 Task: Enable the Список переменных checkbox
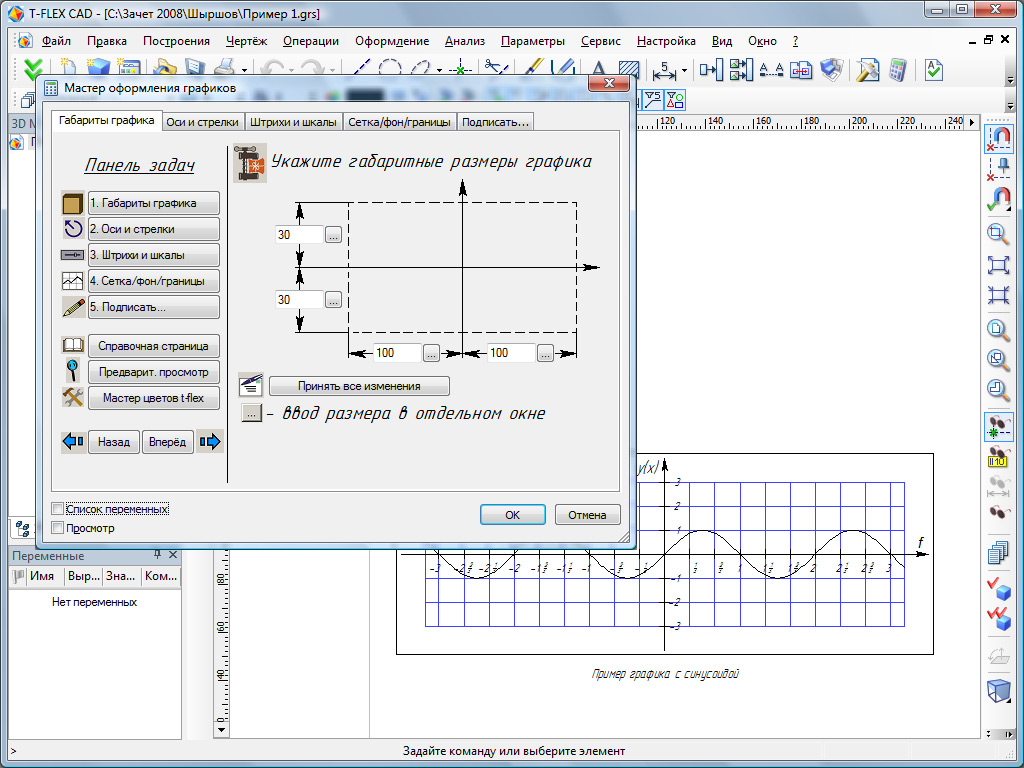[58, 509]
